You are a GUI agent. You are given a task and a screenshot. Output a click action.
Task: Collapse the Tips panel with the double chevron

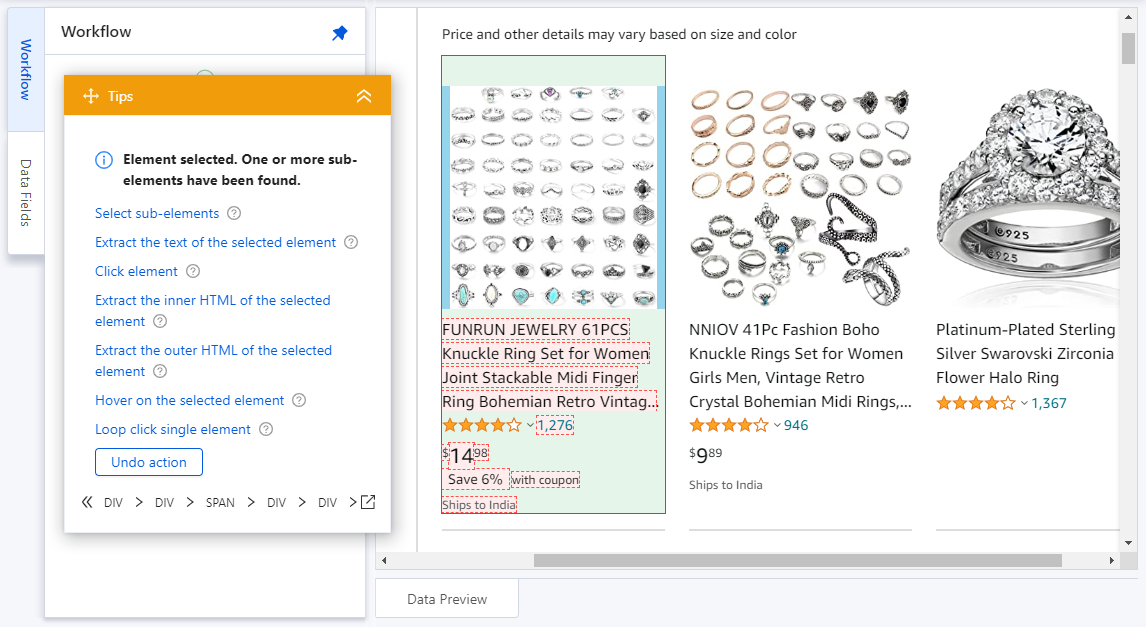(364, 96)
